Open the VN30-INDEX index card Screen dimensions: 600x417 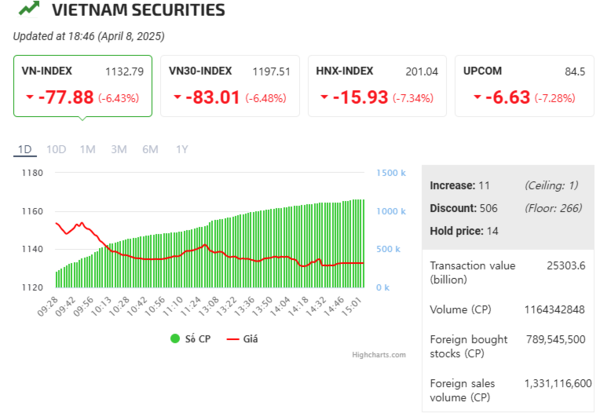tap(229, 85)
